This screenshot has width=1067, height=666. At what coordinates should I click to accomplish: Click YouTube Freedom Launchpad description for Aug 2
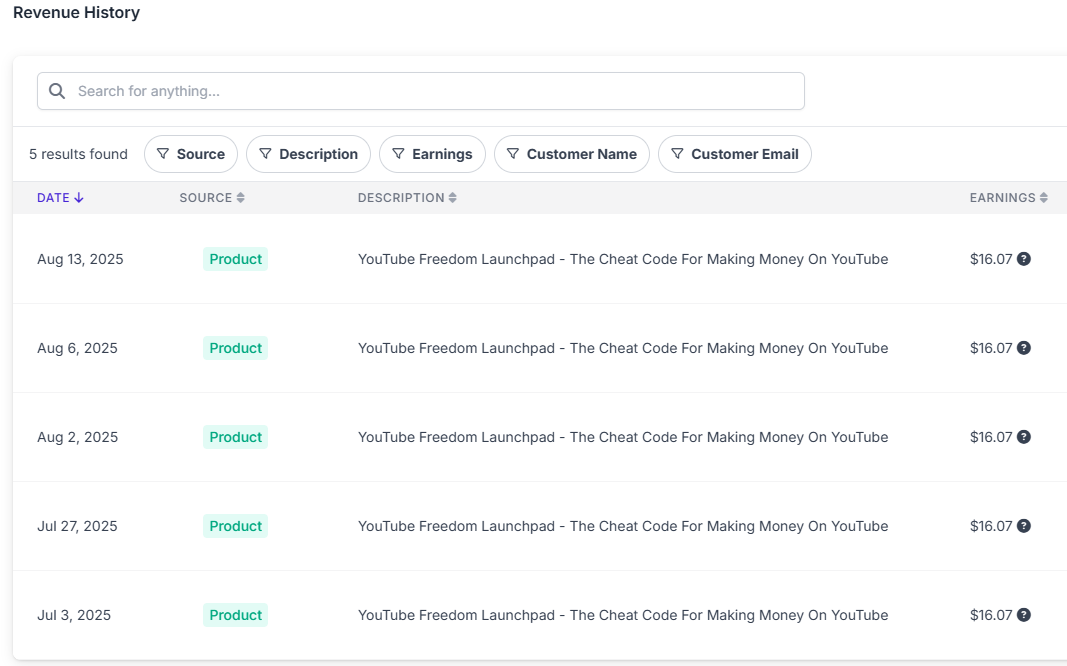623,437
